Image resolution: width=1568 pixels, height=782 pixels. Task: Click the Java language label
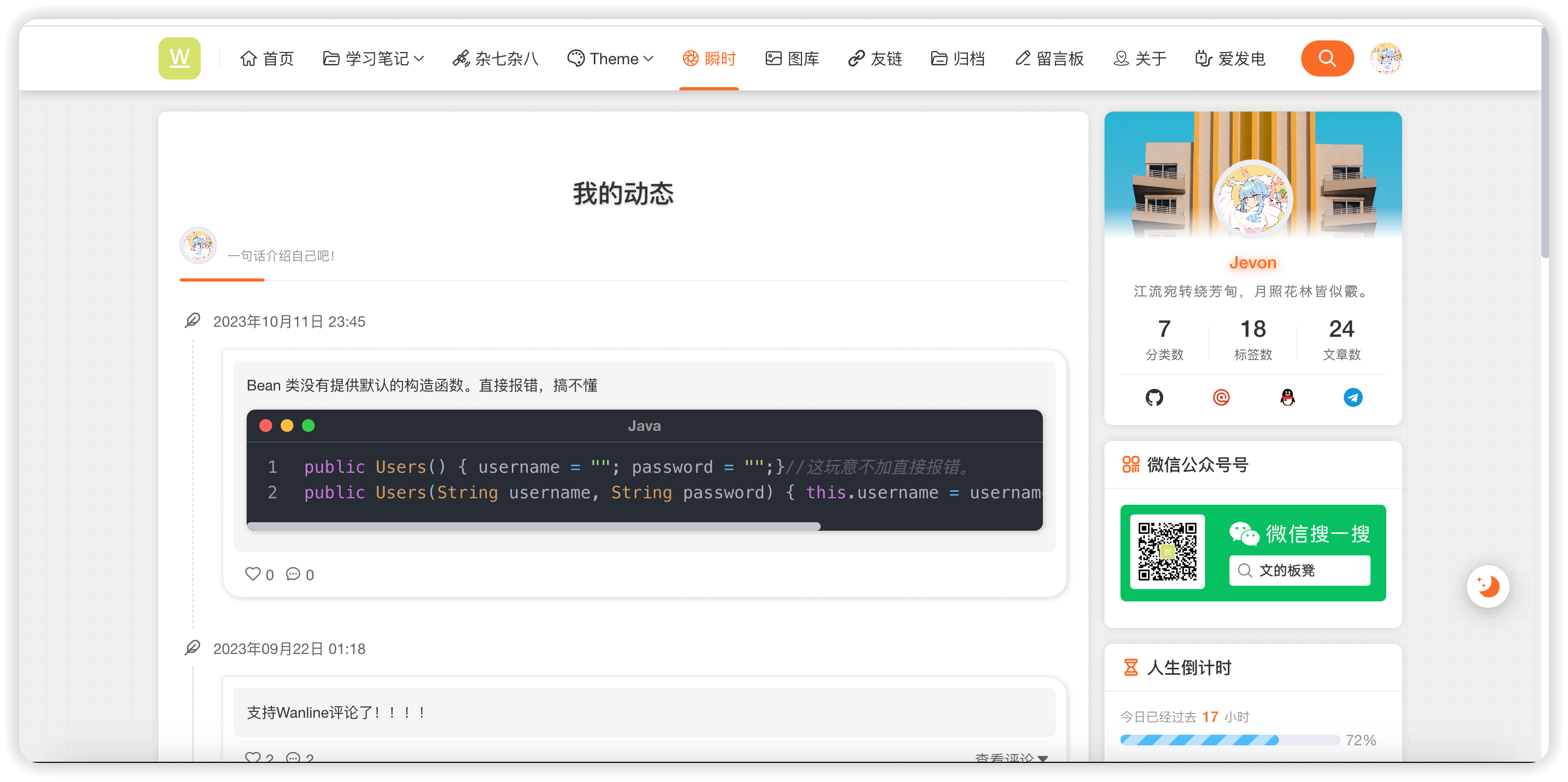[x=644, y=426]
